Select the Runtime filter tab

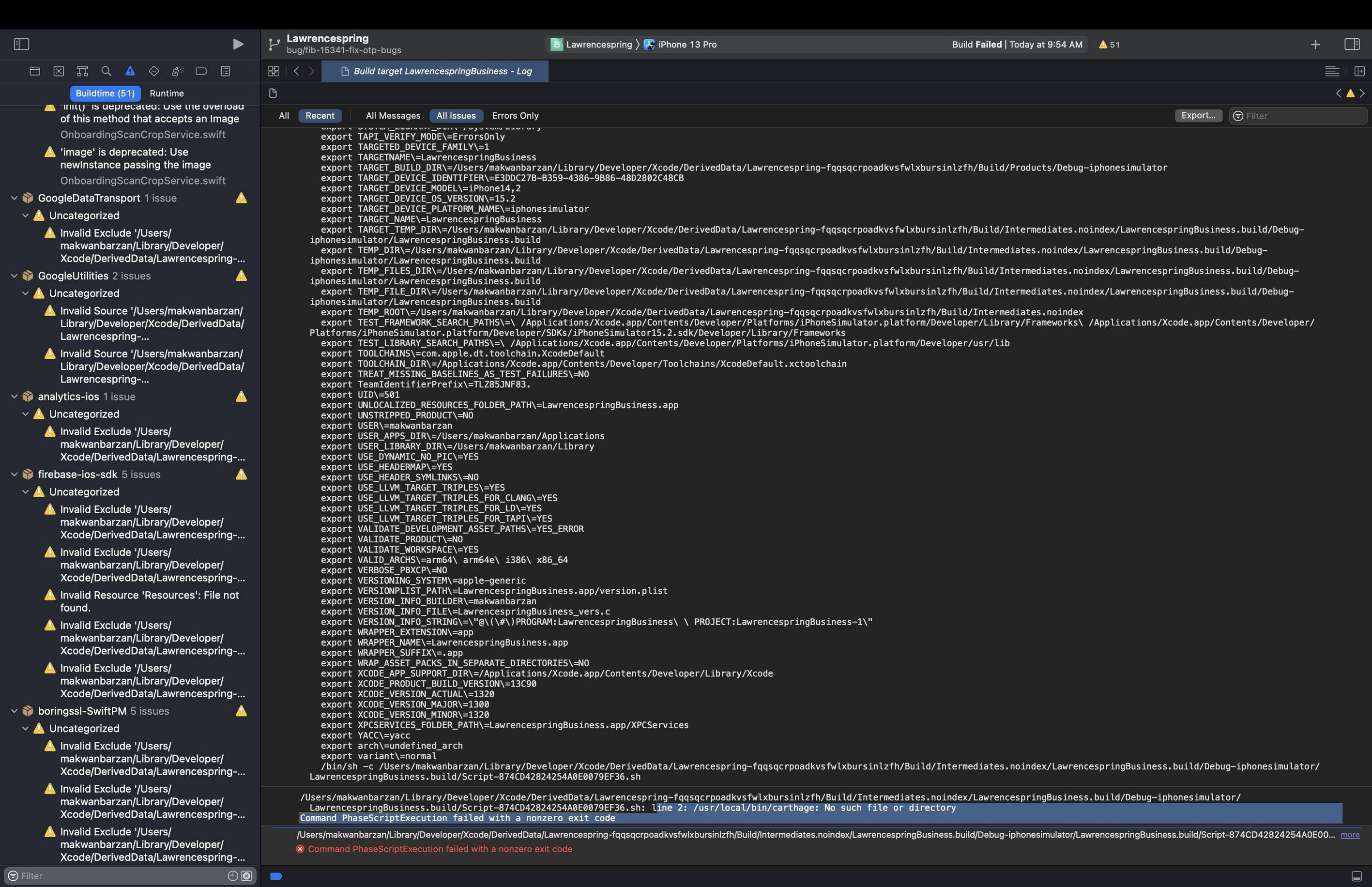[x=165, y=94]
